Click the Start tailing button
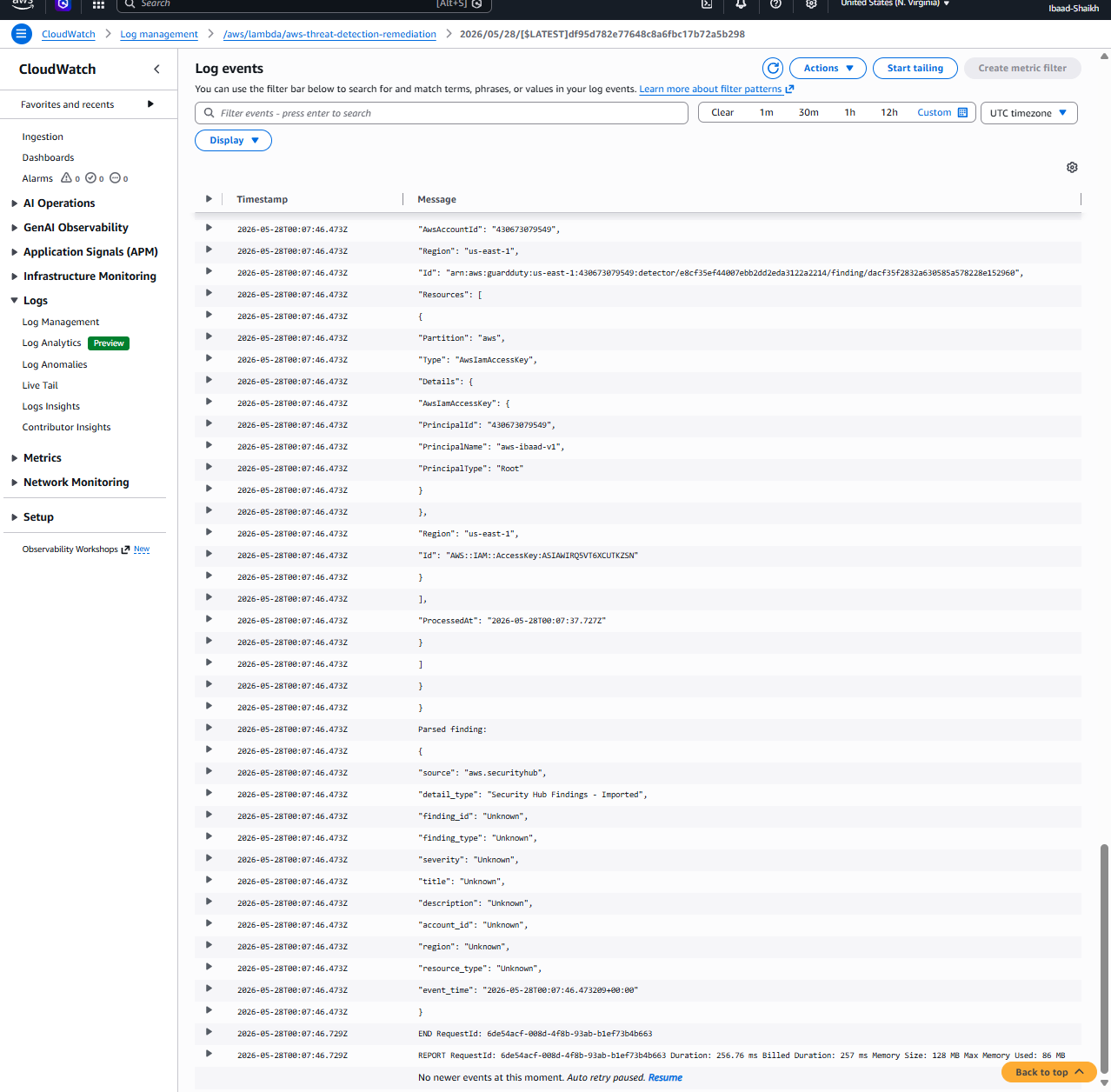This screenshot has width=1111, height=1092. [x=915, y=68]
